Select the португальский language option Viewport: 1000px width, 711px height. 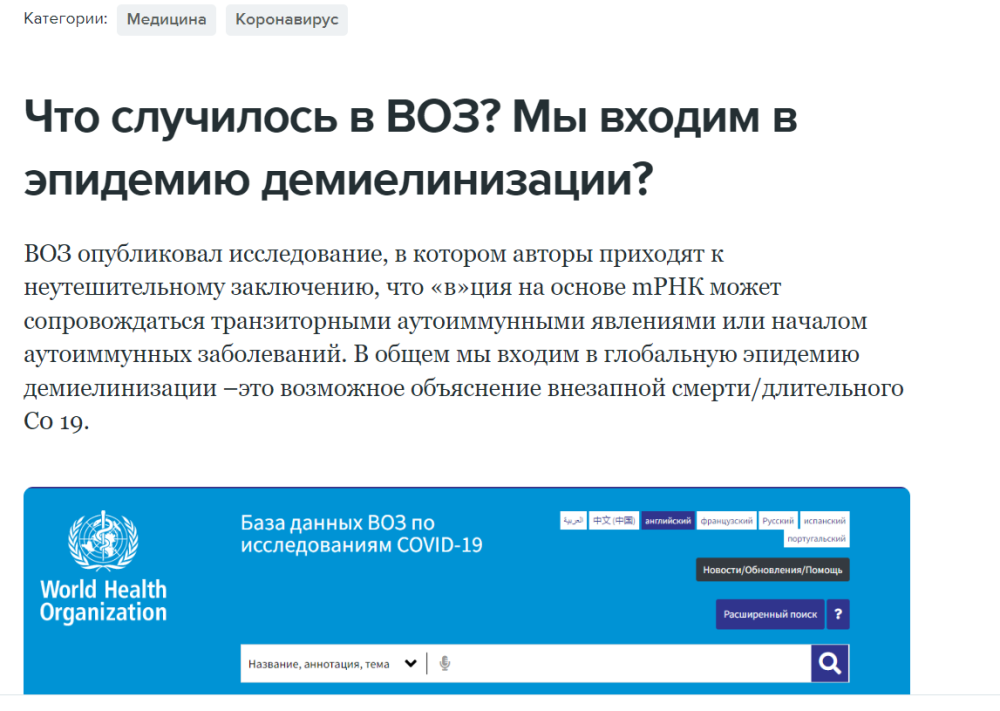816,538
